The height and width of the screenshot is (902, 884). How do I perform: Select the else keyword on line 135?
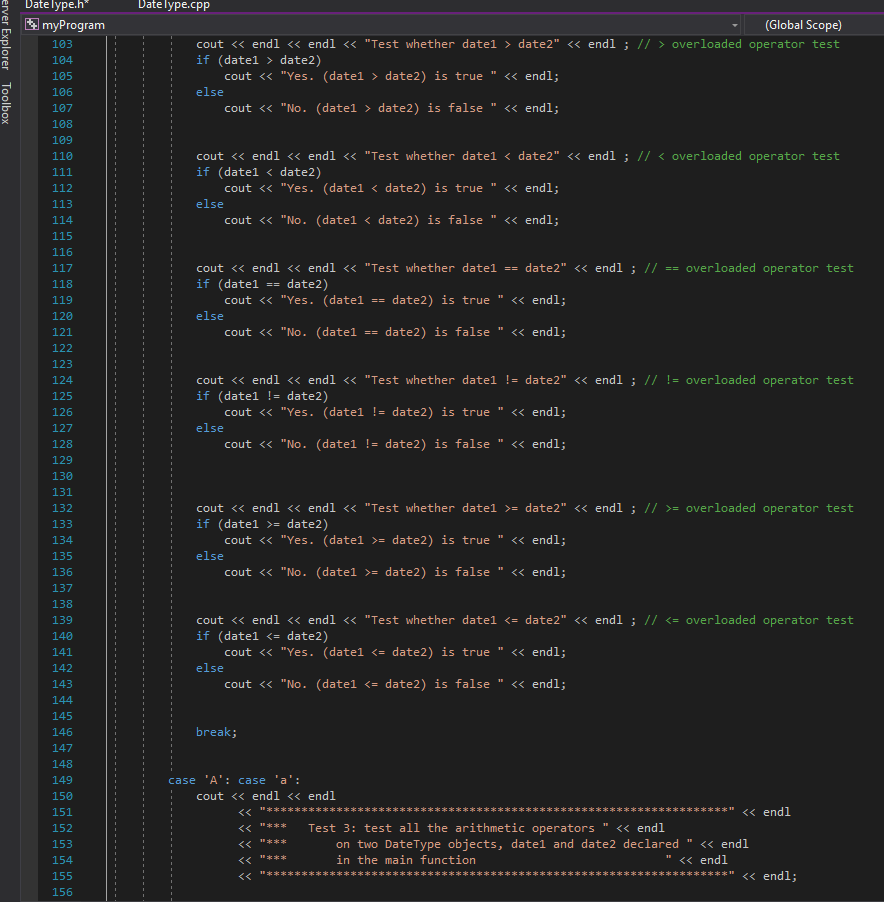point(209,555)
